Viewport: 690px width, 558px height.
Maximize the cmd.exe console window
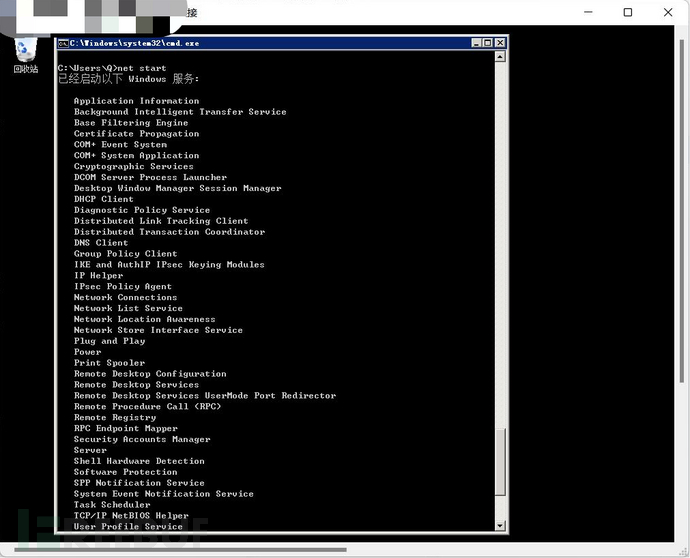coord(488,43)
